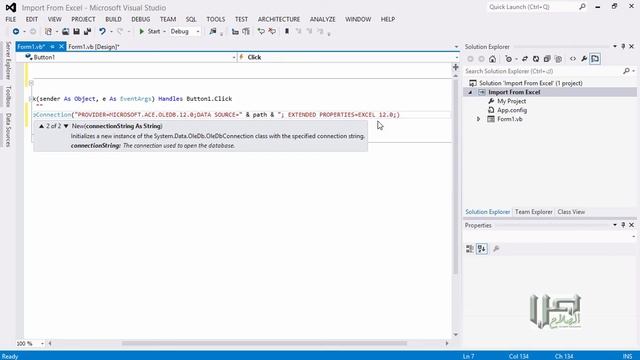The height and width of the screenshot is (360, 640).
Task: Click the Property Pages wrench icon in Properties
Action: (496, 249)
